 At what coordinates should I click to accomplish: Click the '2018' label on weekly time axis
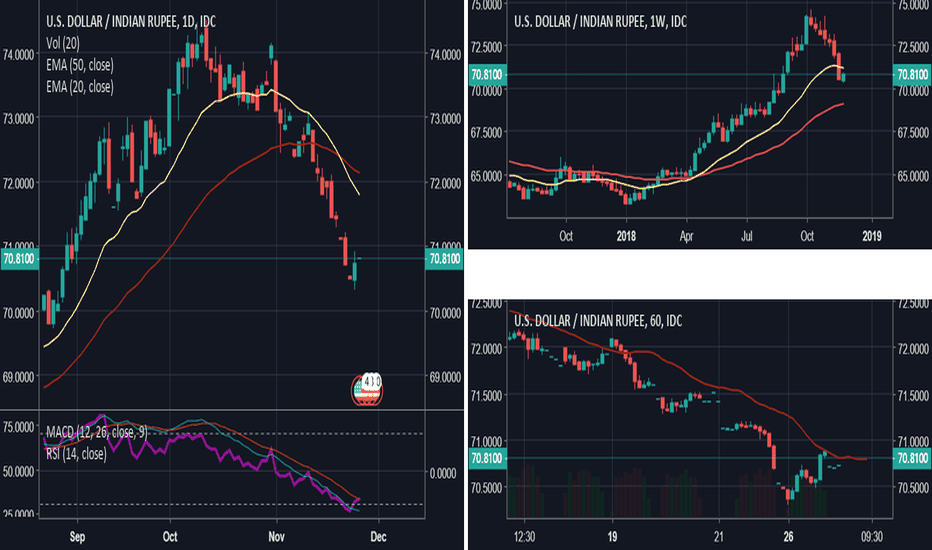pos(626,236)
